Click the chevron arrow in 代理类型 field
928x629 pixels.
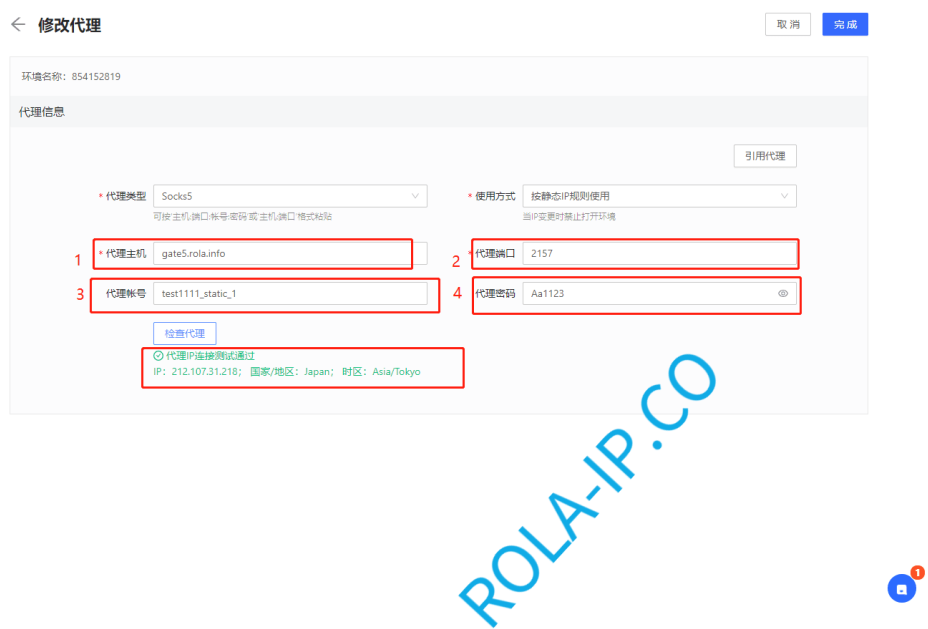415,196
